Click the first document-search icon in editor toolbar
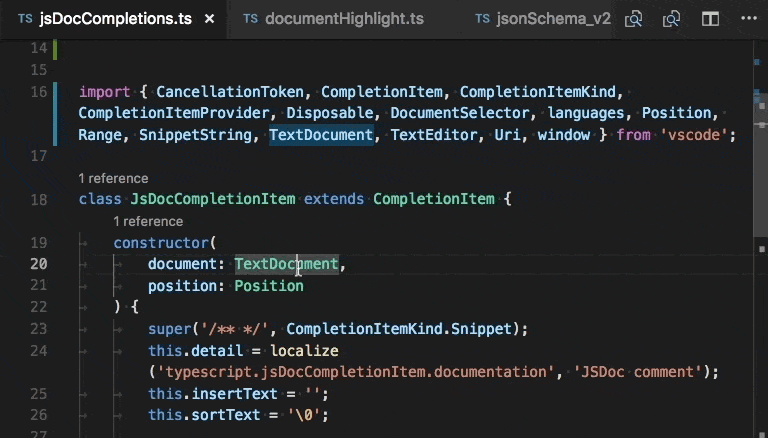768x438 pixels. pos(633,19)
